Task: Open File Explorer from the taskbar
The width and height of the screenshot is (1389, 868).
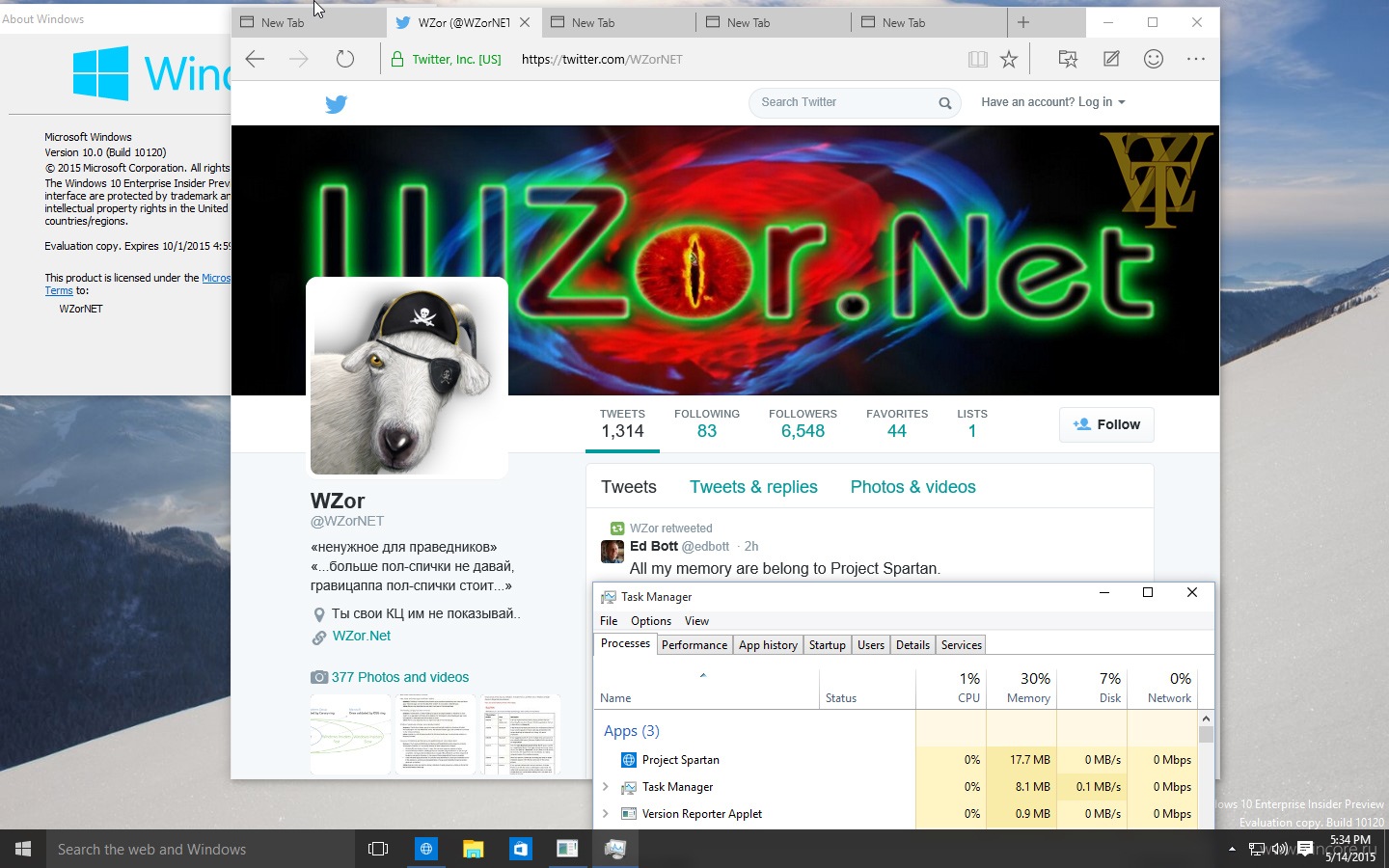Action: [x=473, y=849]
